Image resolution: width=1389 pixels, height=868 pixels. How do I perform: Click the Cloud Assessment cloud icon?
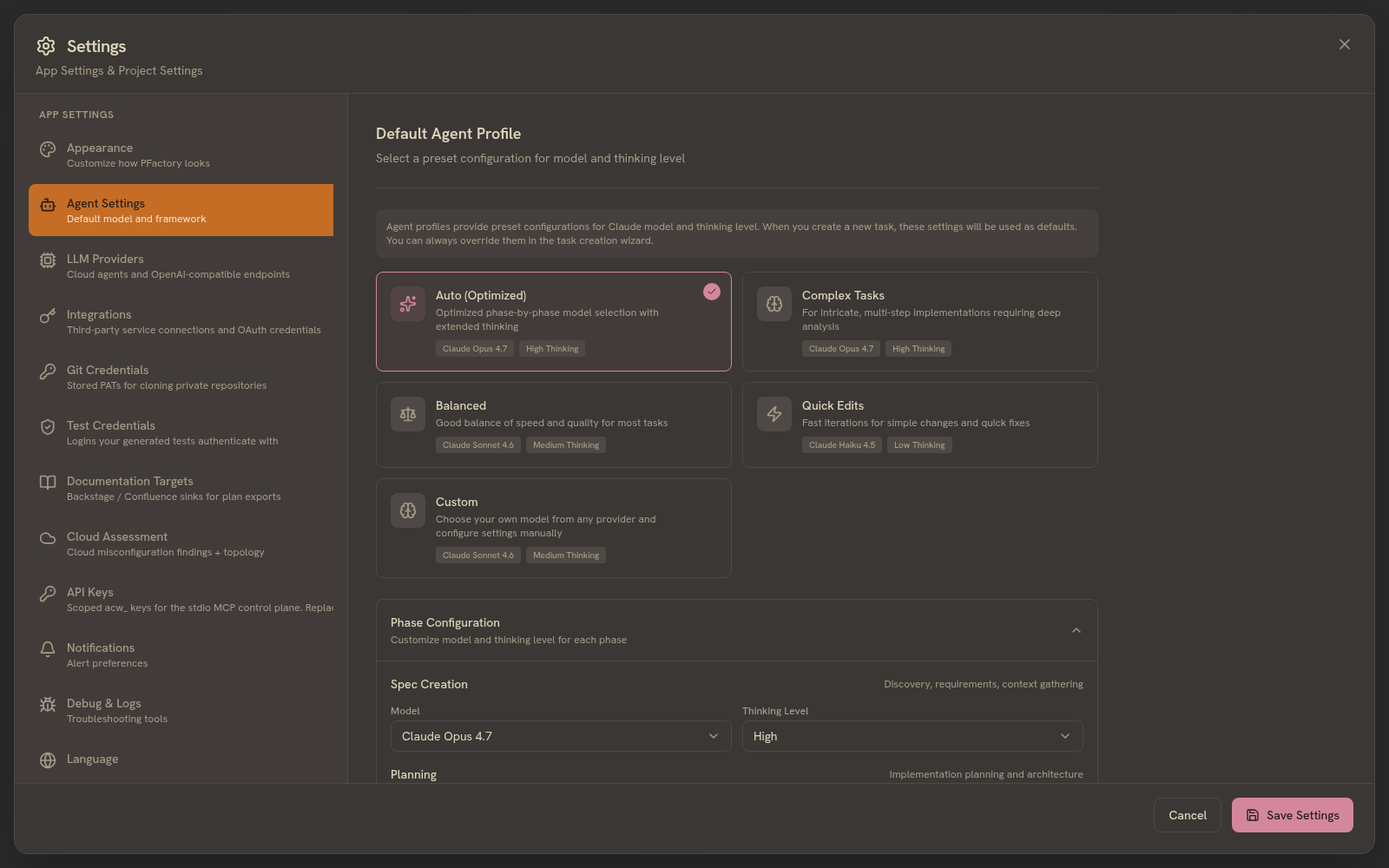click(x=48, y=538)
